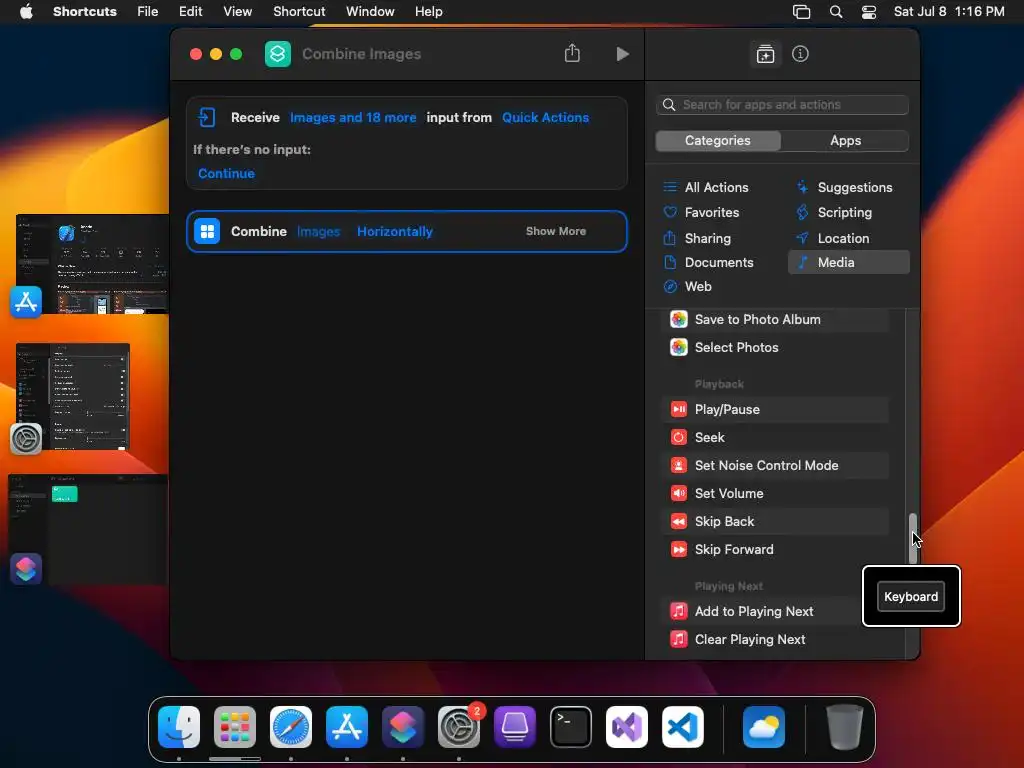1024x768 pixels.
Task: Click the actions search field
Action: pyautogui.click(x=782, y=105)
